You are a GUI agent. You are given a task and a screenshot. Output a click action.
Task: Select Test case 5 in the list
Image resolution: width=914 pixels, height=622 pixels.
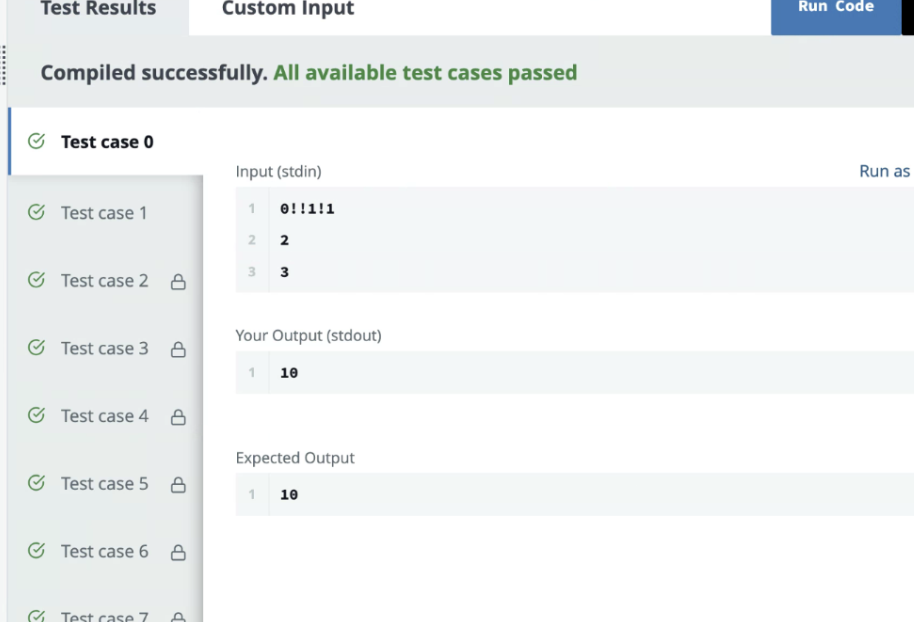(106, 483)
